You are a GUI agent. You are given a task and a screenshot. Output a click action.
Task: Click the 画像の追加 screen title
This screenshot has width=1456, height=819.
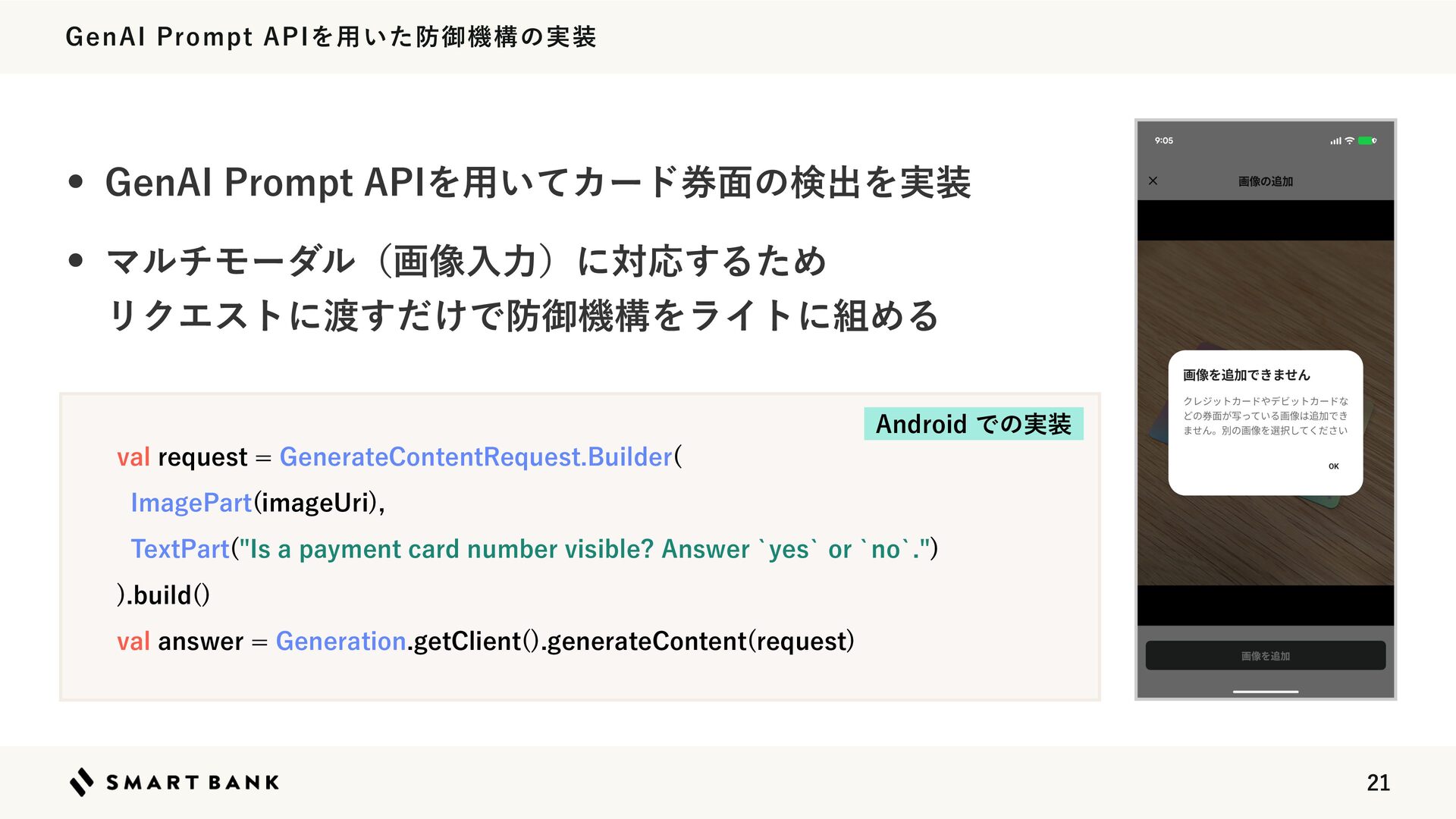point(1265,181)
